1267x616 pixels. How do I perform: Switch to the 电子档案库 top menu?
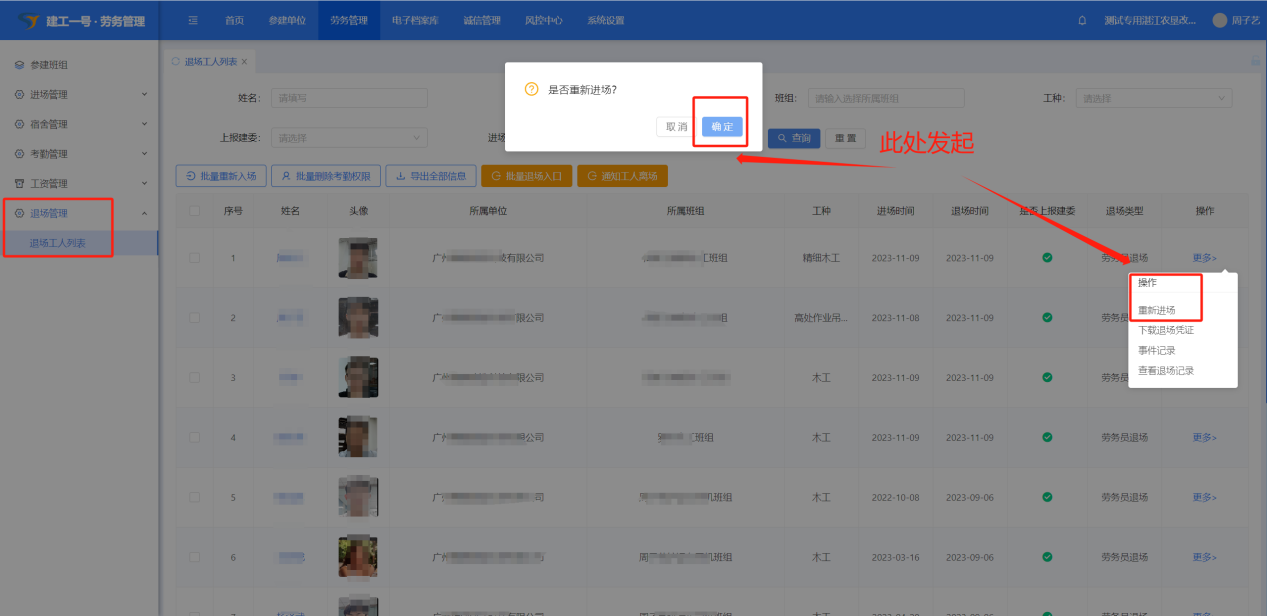point(415,21)
